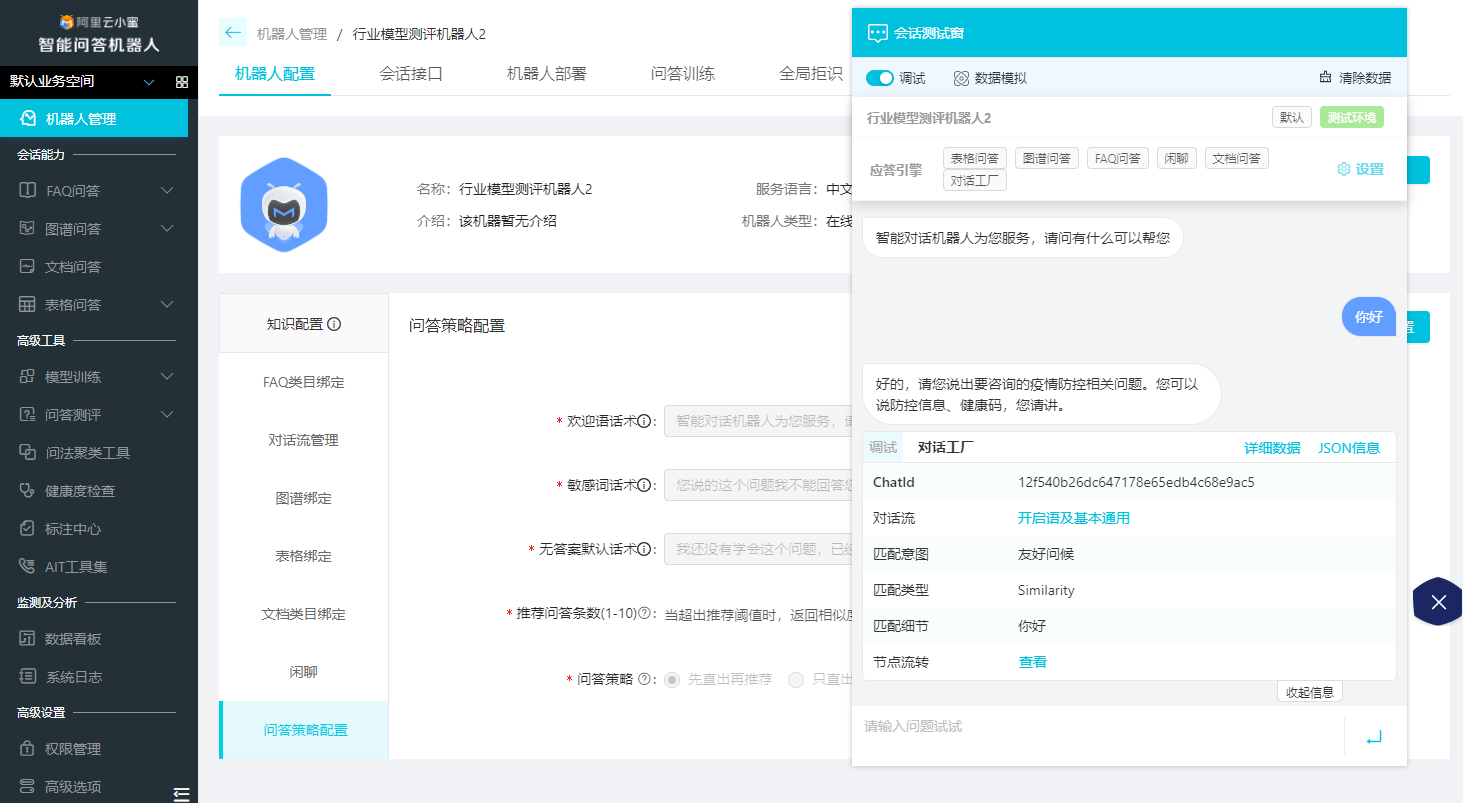Click the 图谱问答 sidebar icon

[28, 229]
